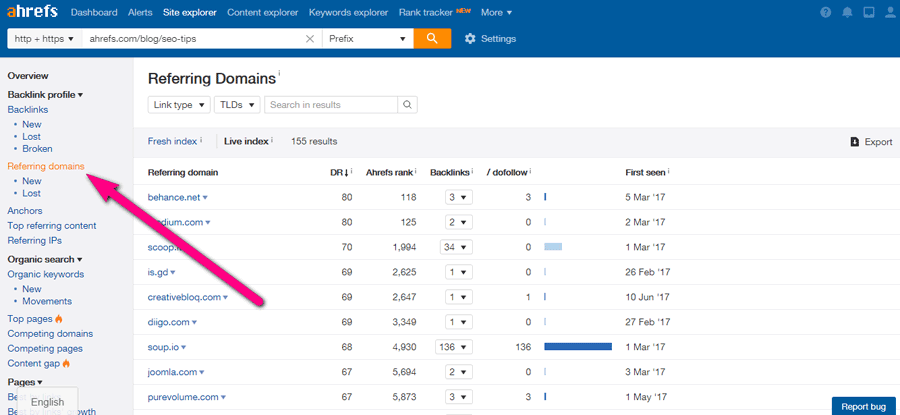Screen dimensions: 900x415
Task: Expand backlinks dropdown for soup.io showing 136
Action: tap(454, 347)
